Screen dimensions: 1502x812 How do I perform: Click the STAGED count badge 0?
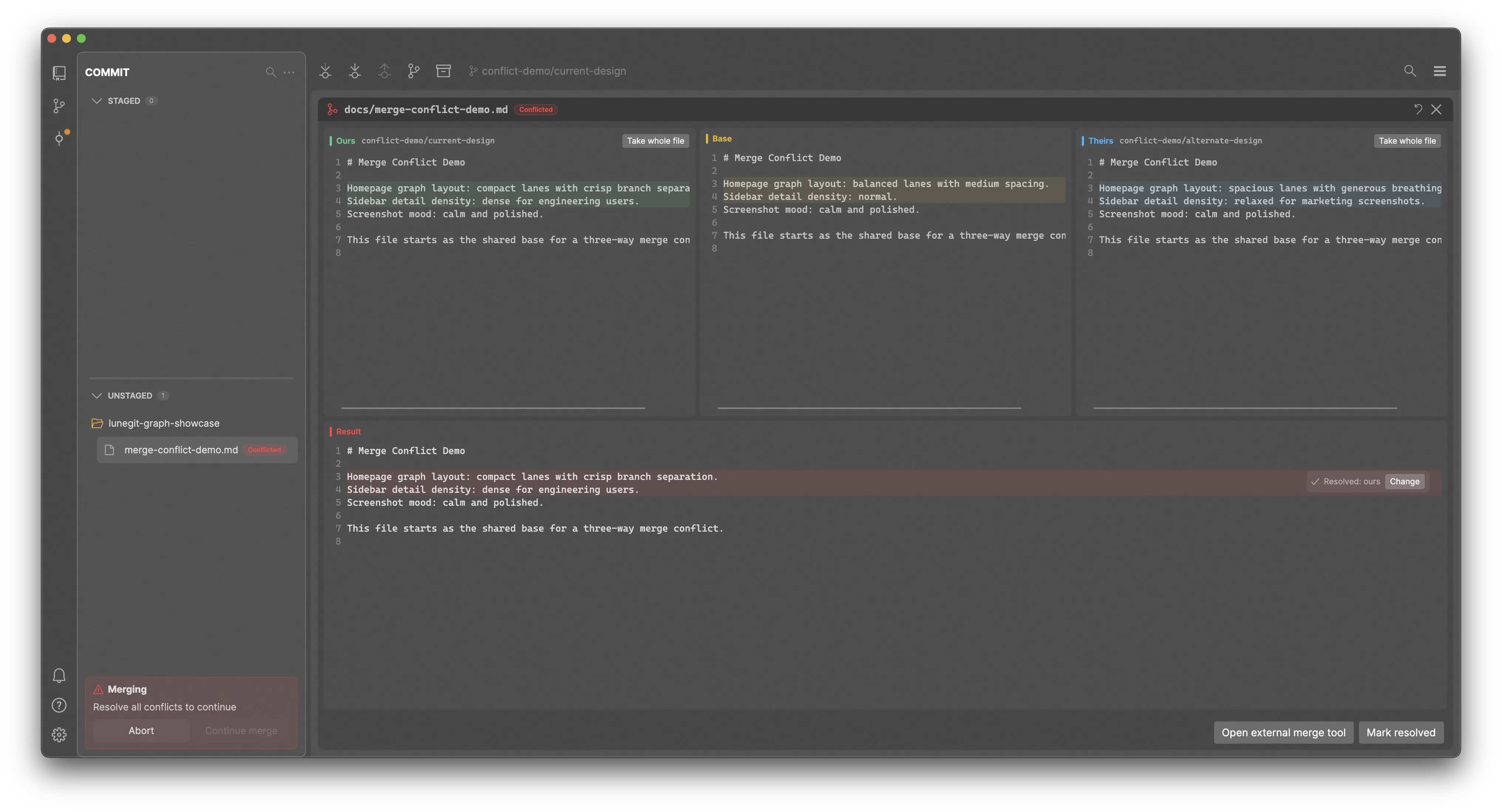click(x=151, y=101)
